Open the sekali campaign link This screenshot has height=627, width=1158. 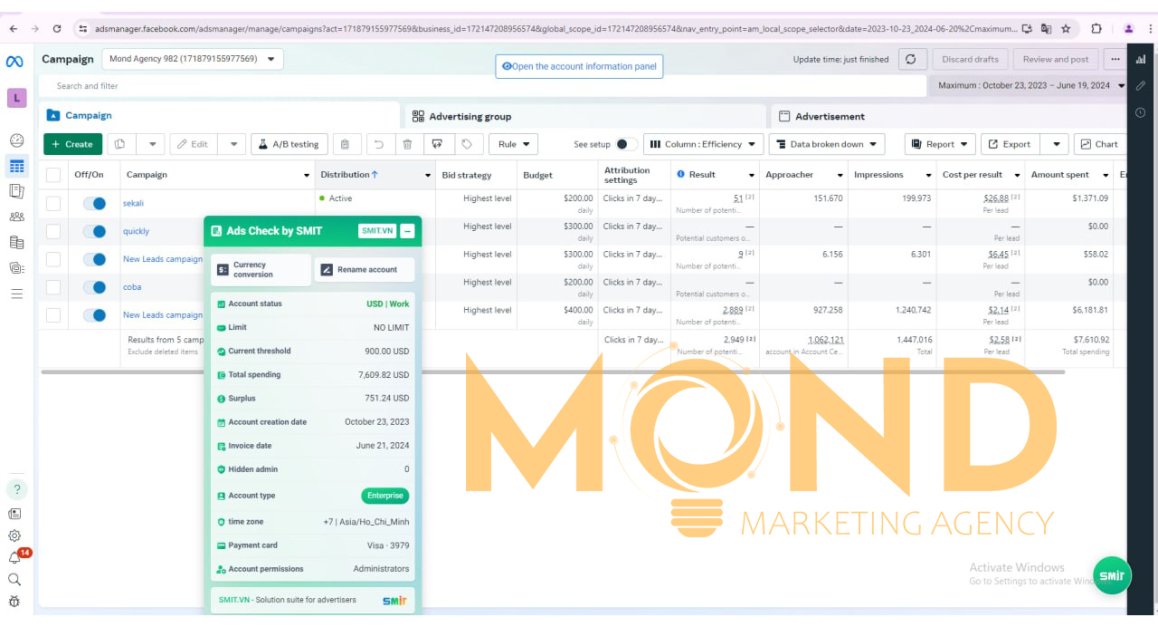(133, 203)
